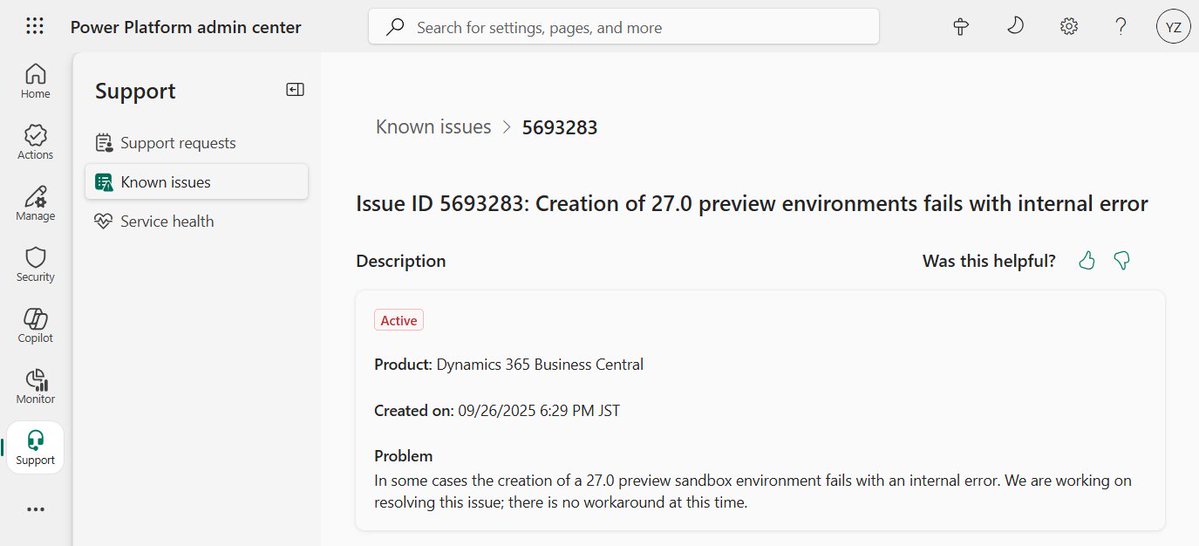Viewport: 1199px width, 546px height.
Task: Select Support in the left rail
Action: click(x=35, y=447)
